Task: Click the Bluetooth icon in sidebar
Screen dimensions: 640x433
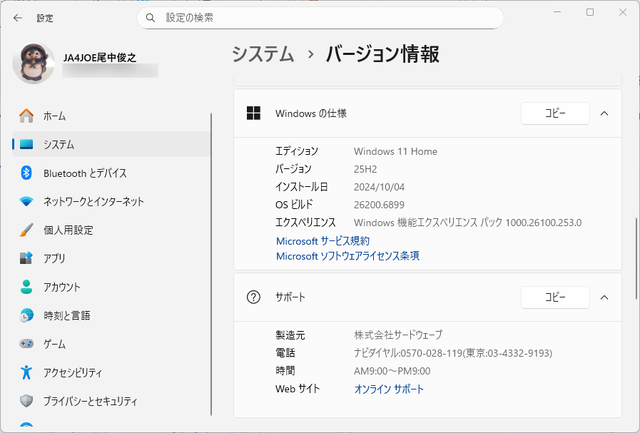Action: point(27,173)
